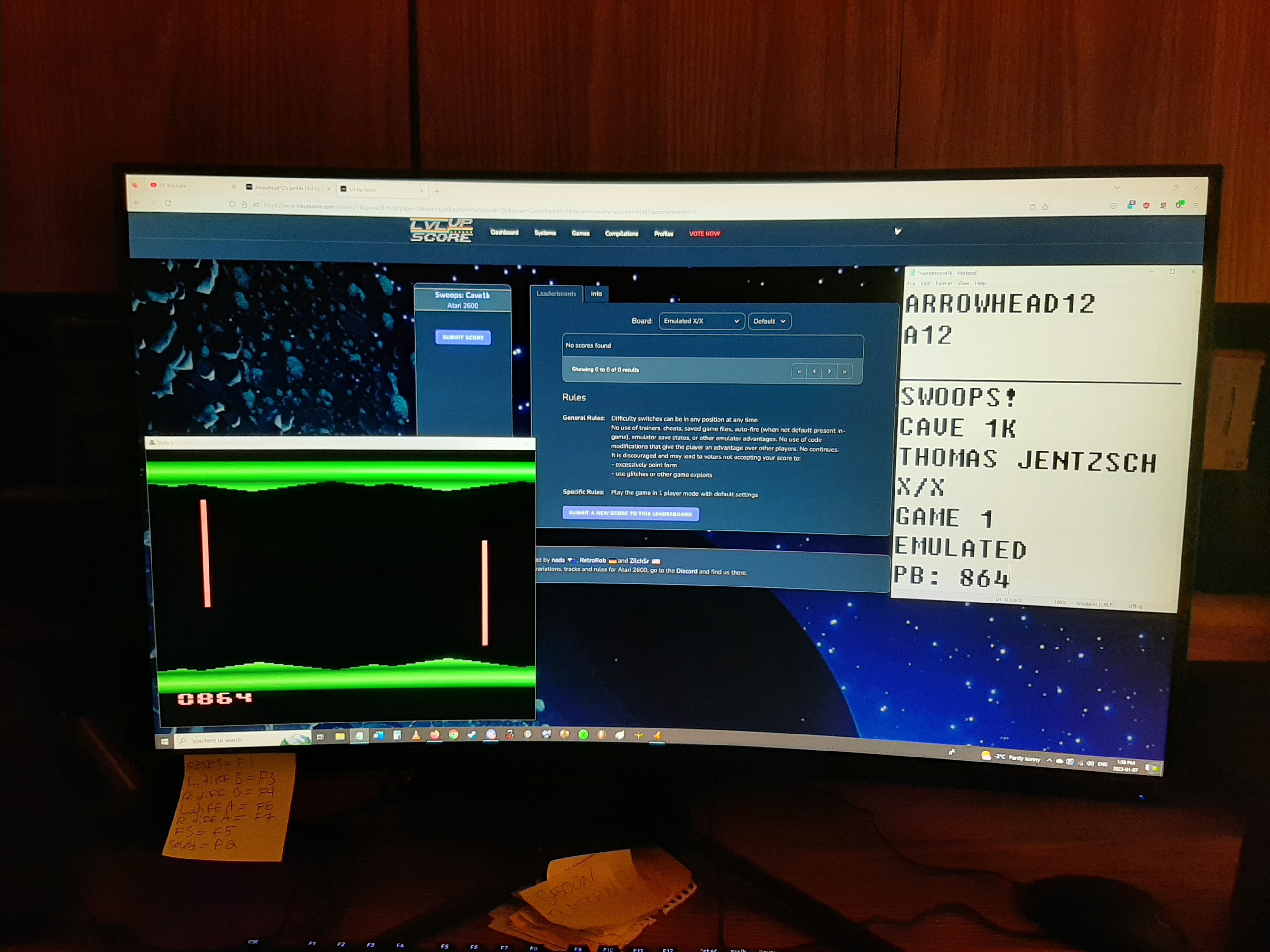This screenshot has width=1270, height=952.
Task: Switch to the Stella emulator taskbar icon
Action: coord(657,735)
